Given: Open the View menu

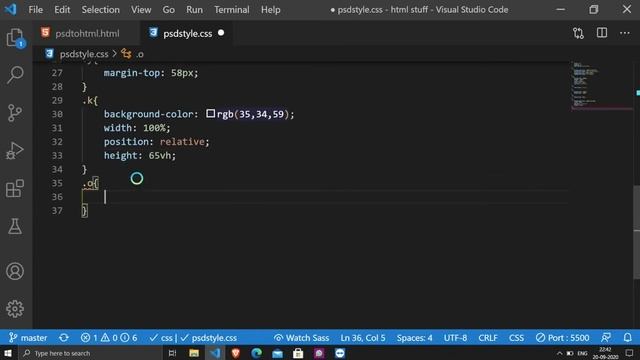Looking at the screenshot, I should (141, 9).
